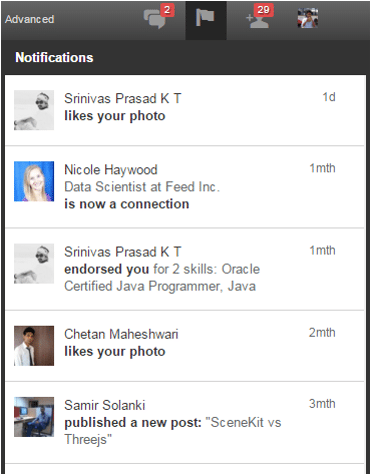The height and width of the screenshot is (475, 371).
Task: Click the notifications flag icon
Action: tap(205, 18)
